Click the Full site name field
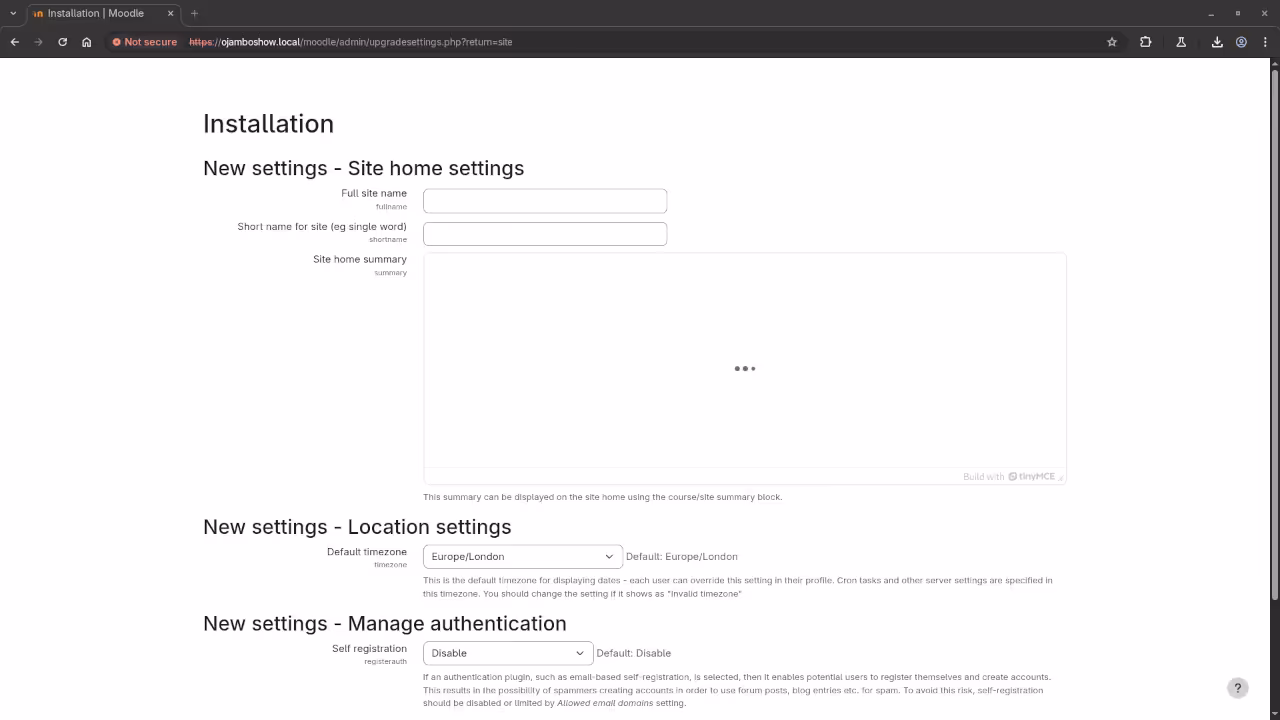1280x720 pixels. [545, 201]
